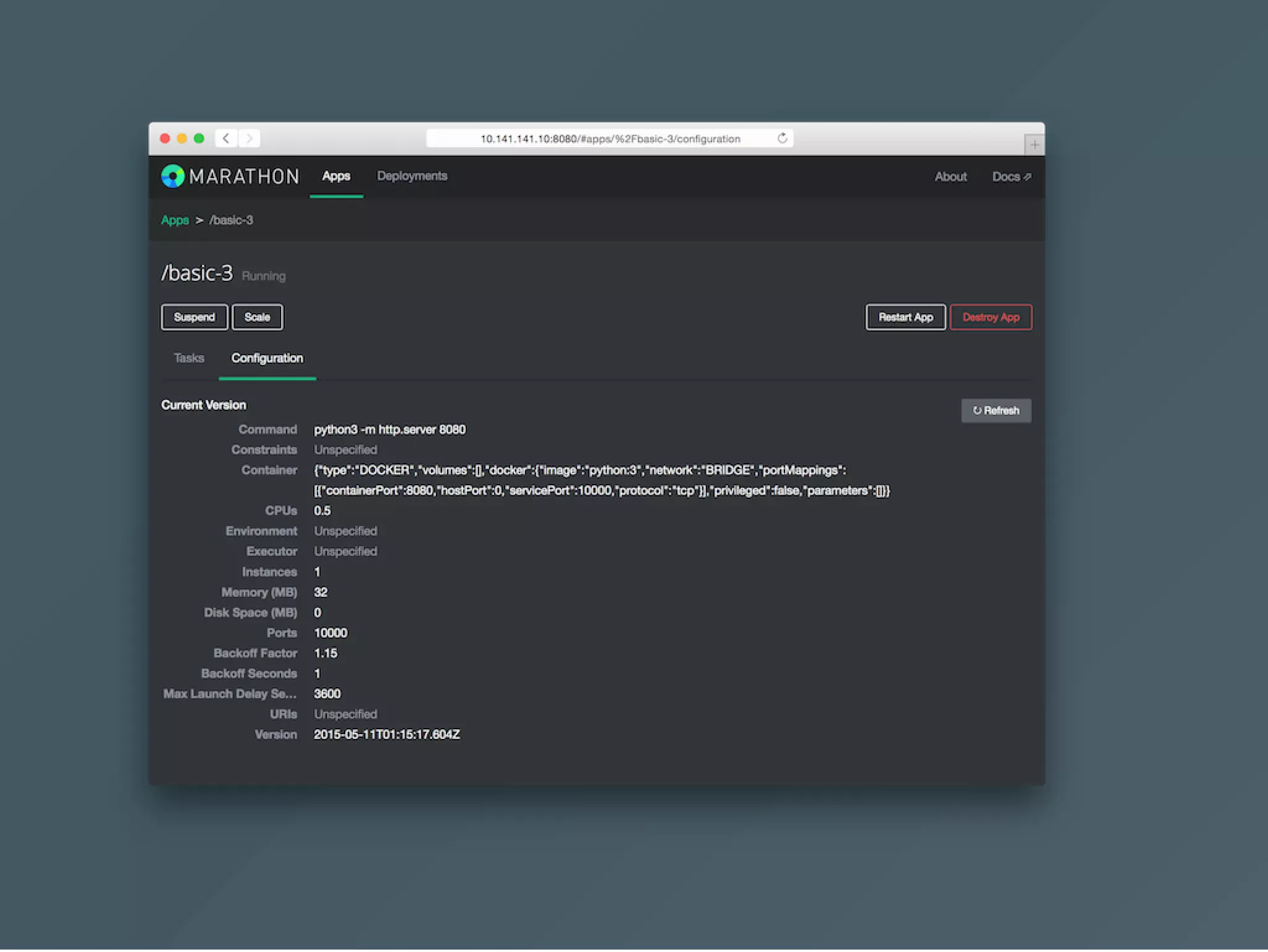The height and width of the screenshot is (952, 1268).
Task: Switch to the Tasks tab
Action: pos(189,358)
